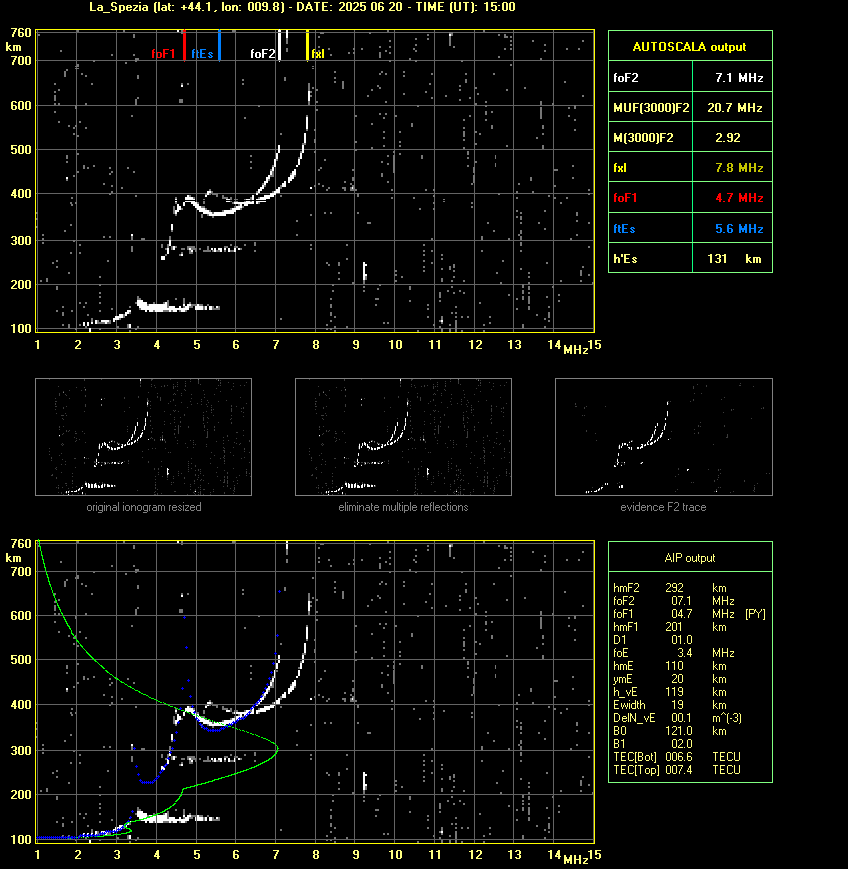Select the h'Es value 131 km
The image size is (848, 869).
point(734,259)
